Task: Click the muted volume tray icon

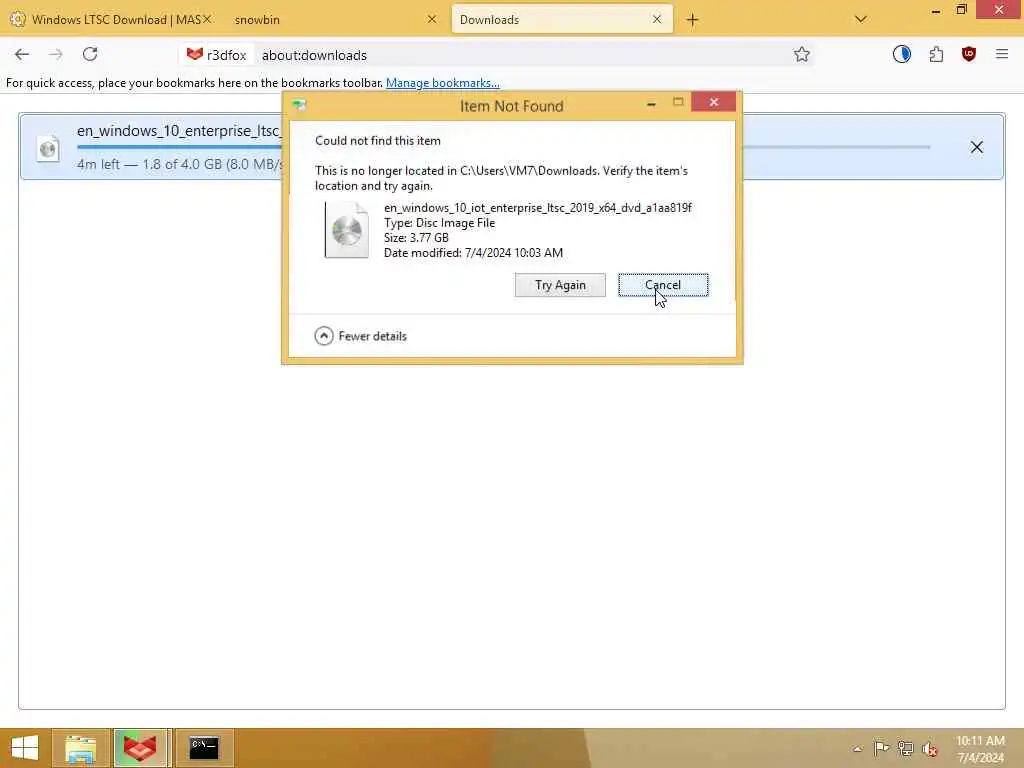Action: tap(930, 749)
